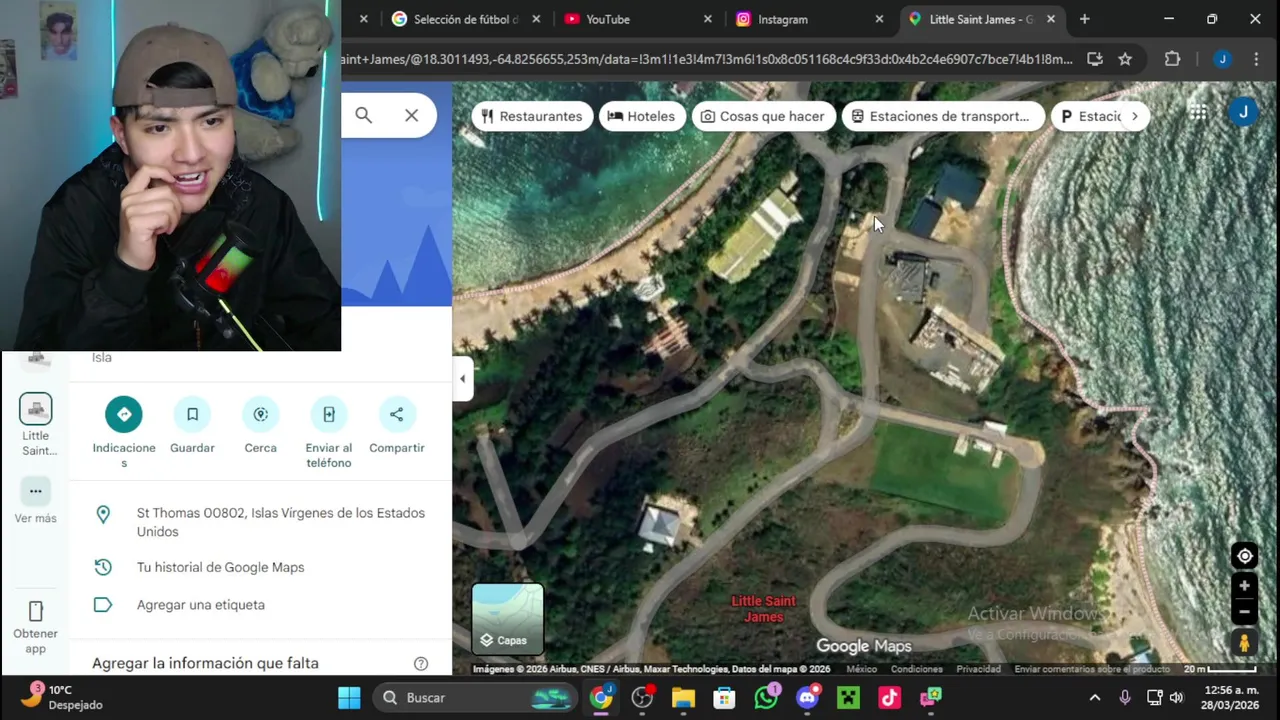Open WhatsApp from the taskbar
Image resolution: width=1280 pixels, height=720 pixels.
pos(767,698)
